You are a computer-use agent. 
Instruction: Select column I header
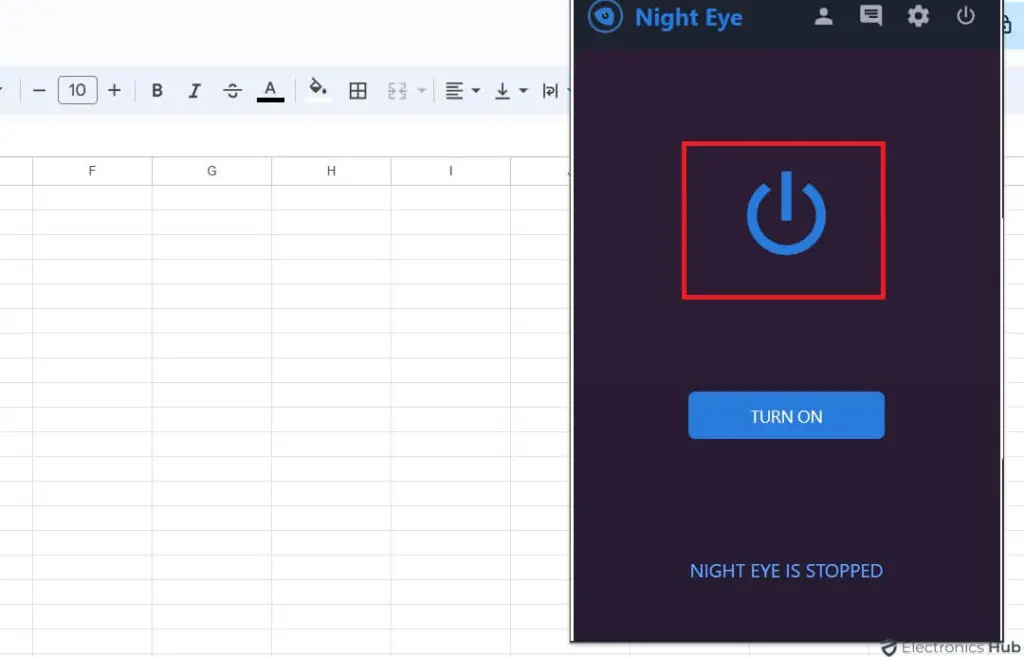click(x=451, y=171)
